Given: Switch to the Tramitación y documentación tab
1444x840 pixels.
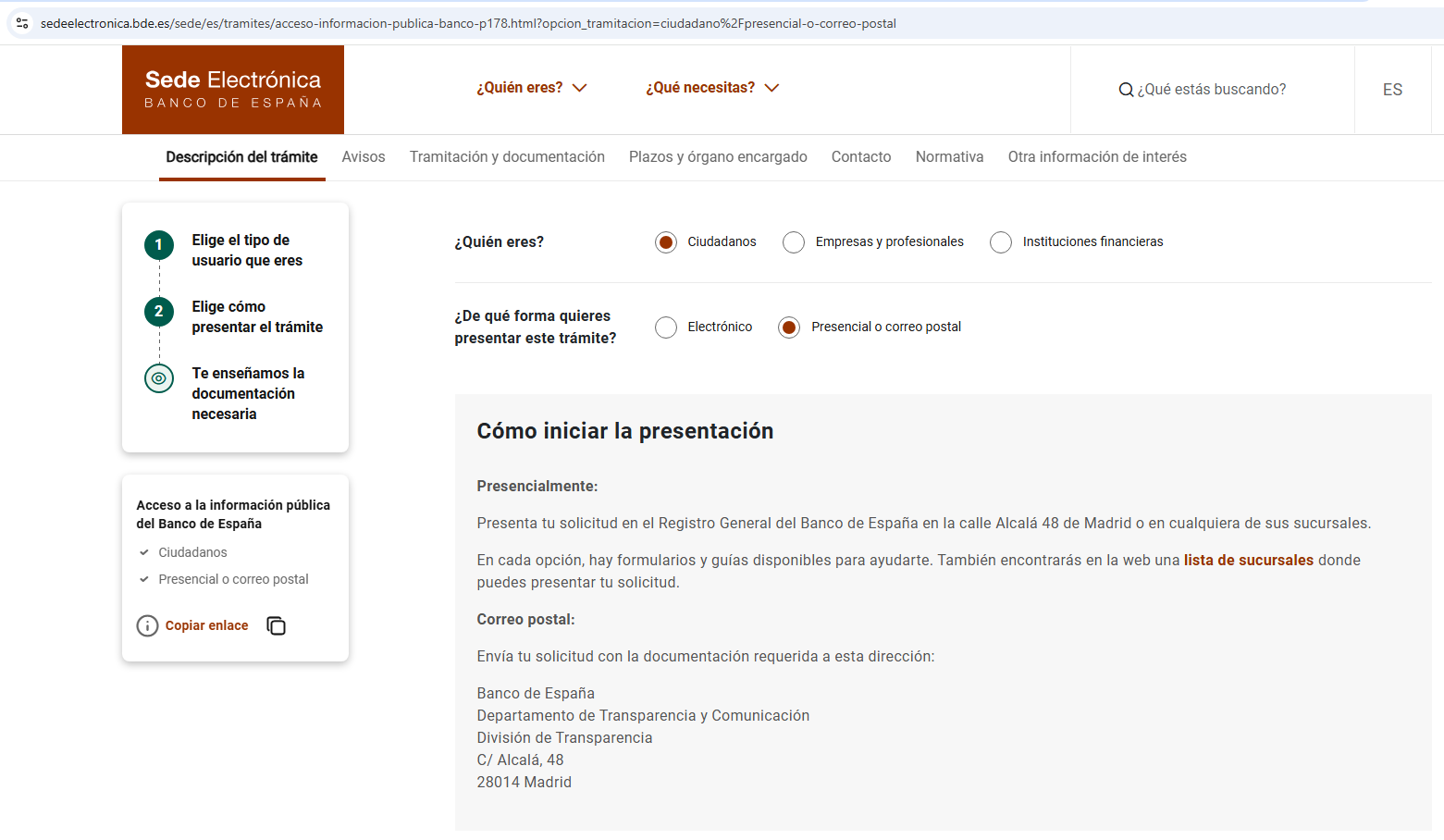Looking at the screenshot, I should point(507,156).
